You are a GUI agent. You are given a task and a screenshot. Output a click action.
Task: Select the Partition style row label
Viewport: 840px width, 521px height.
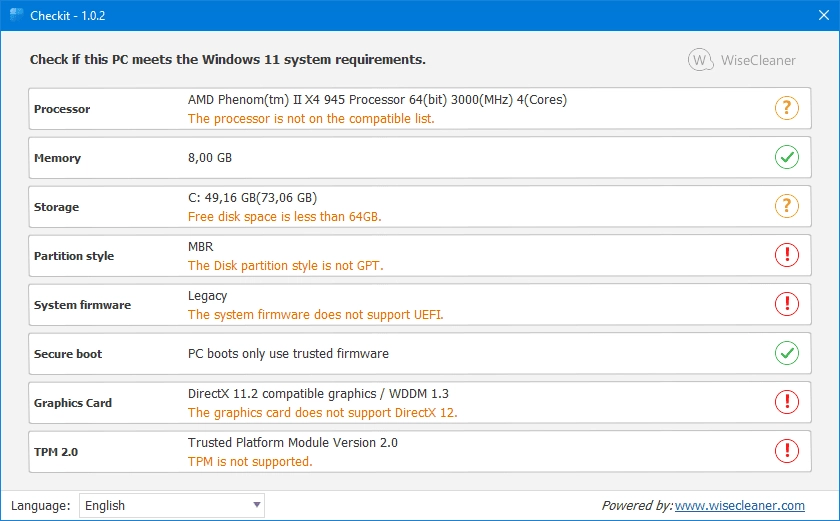click(74, 256)
